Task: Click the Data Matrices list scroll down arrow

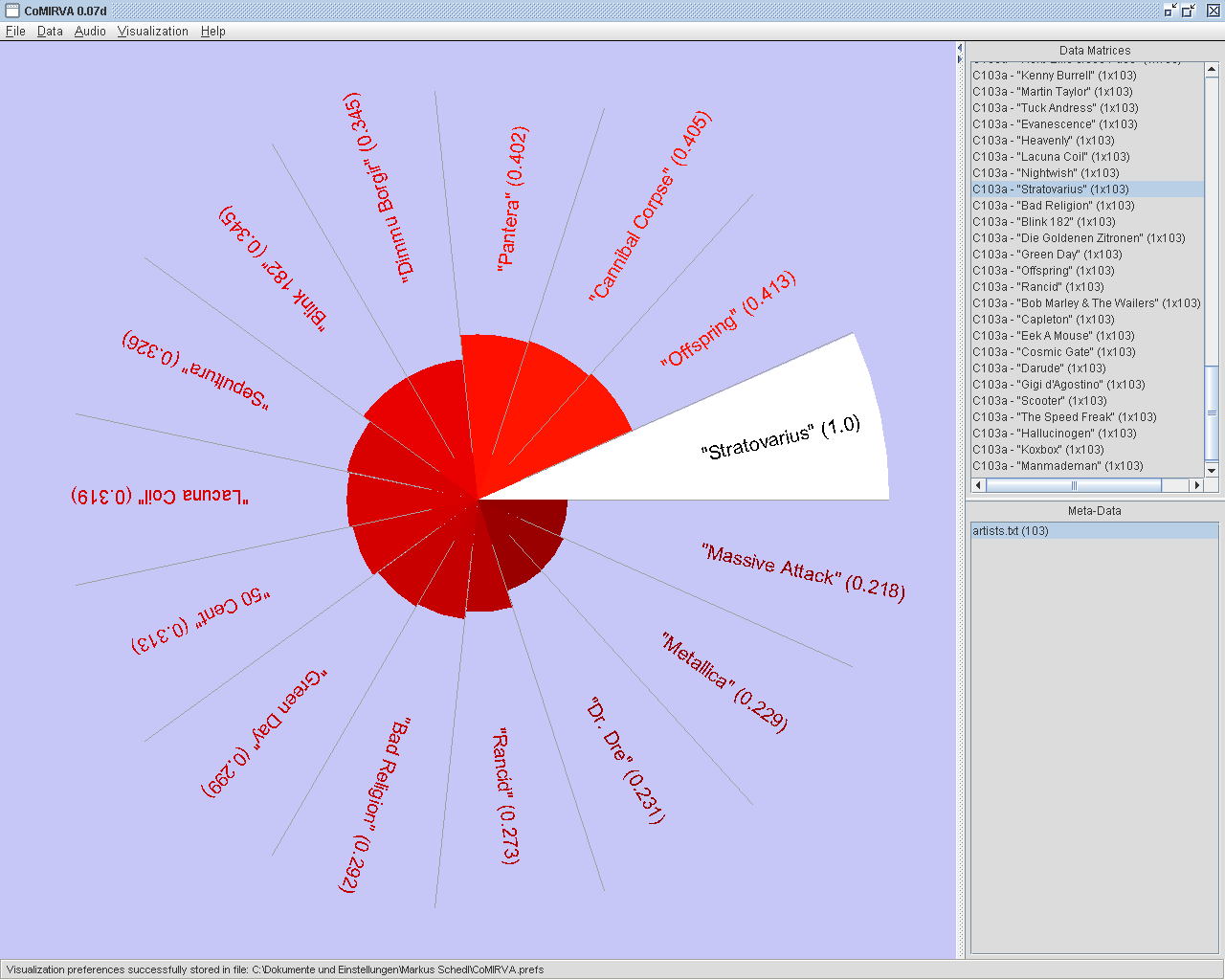Action: [x=1212, y=470]
